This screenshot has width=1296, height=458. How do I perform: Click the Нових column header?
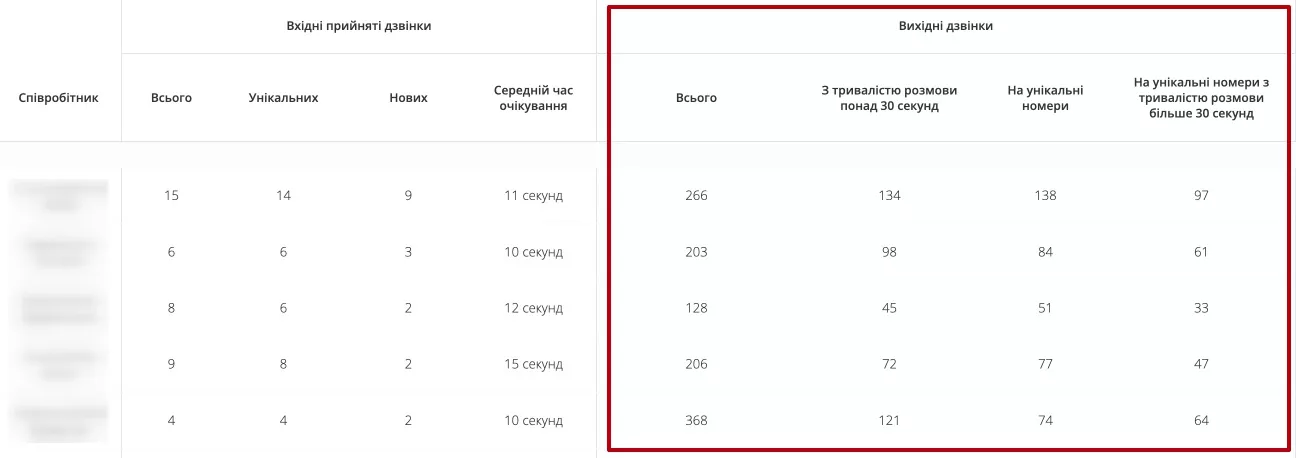pos(408,98)
